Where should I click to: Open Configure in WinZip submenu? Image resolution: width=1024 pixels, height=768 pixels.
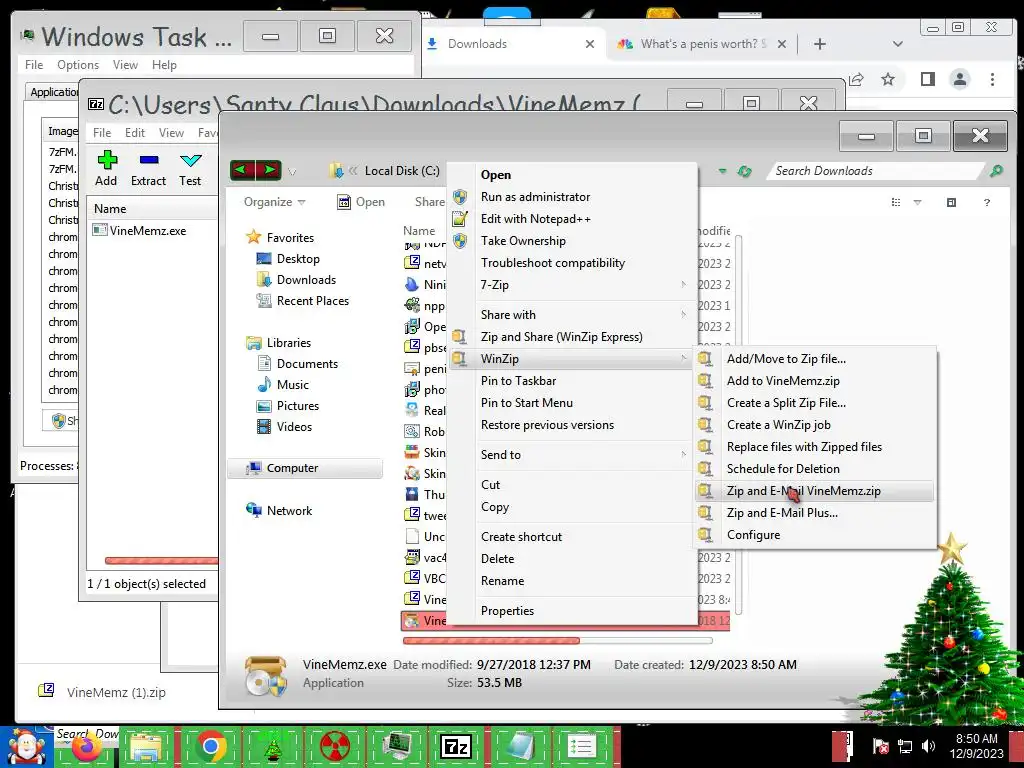point(753,534)
